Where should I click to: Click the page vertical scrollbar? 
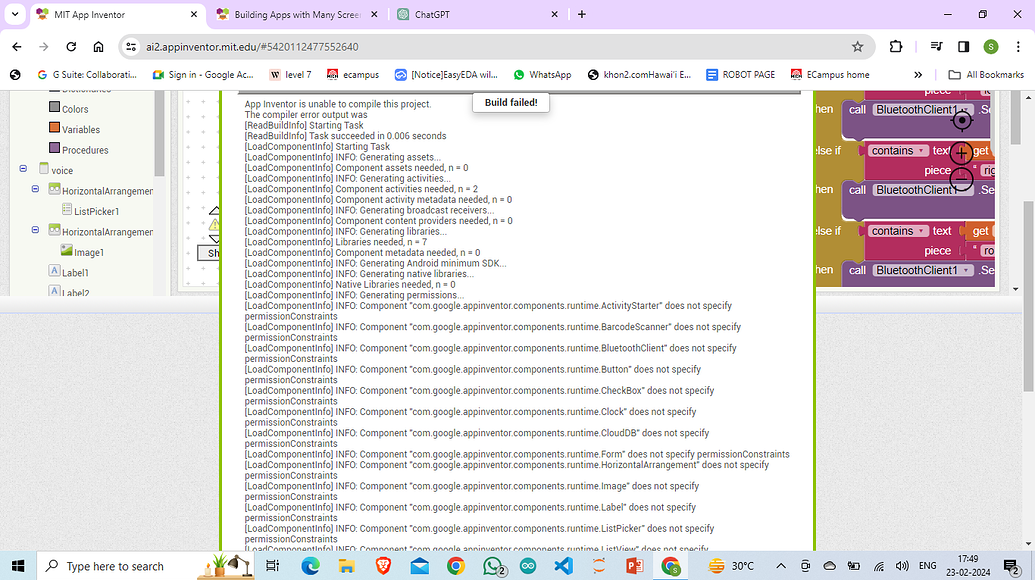coord(1028,297)
